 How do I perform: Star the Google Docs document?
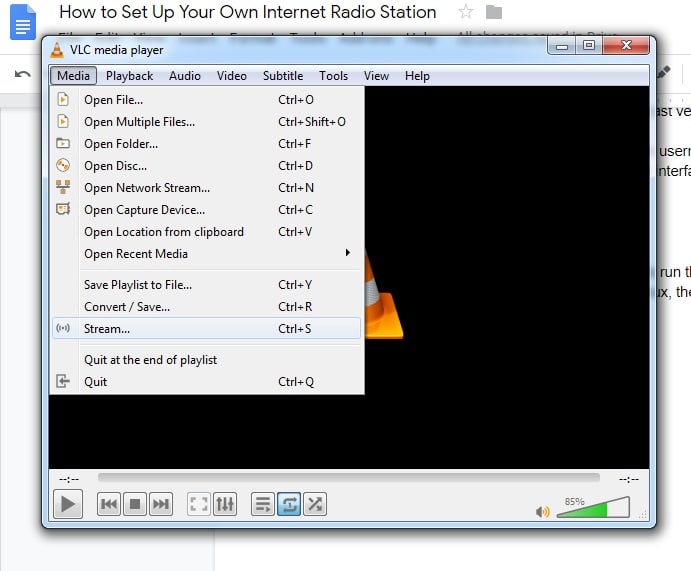point(466,12)
